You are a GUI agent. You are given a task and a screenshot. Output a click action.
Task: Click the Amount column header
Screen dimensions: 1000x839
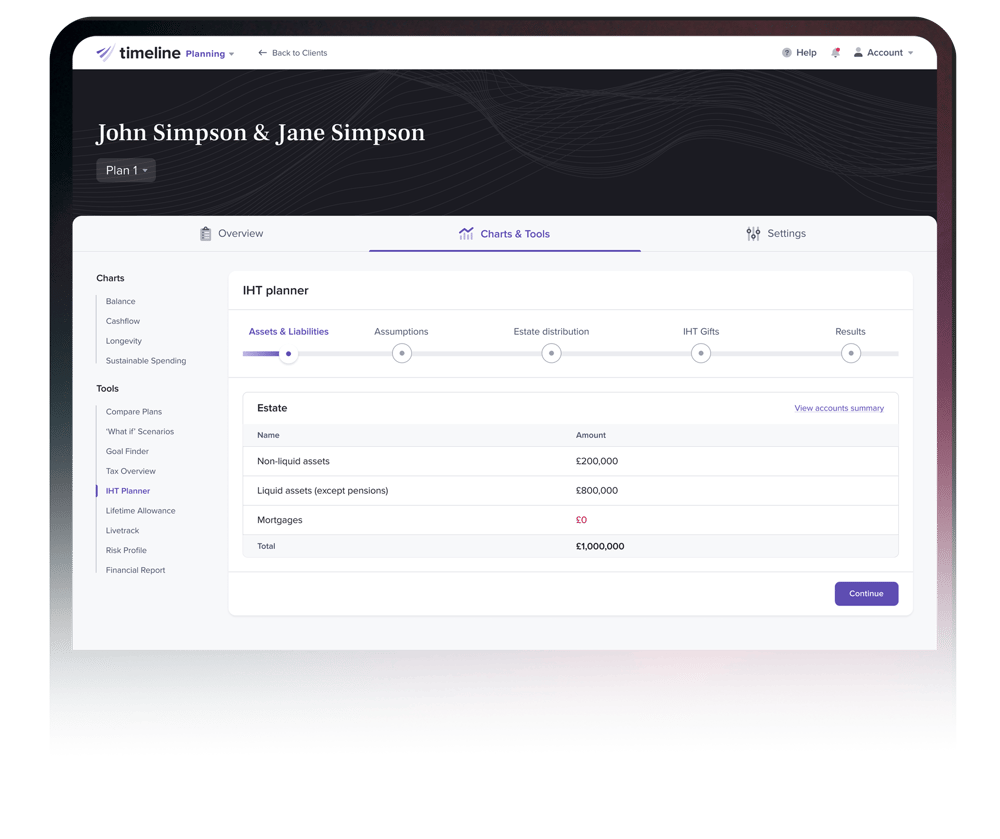591,435
